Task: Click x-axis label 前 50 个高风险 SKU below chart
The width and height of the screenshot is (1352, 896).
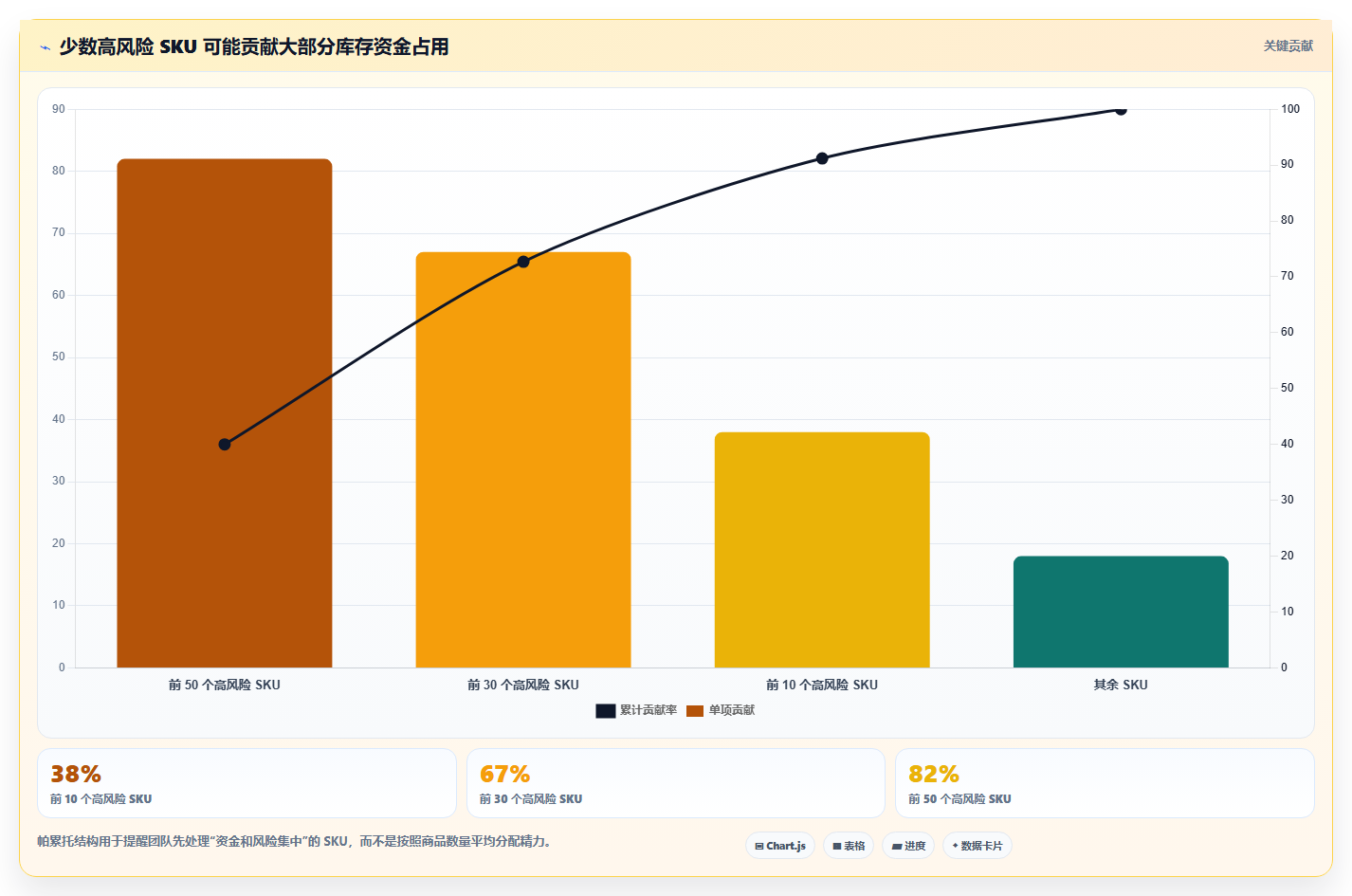Action: [x=225, y=685]
